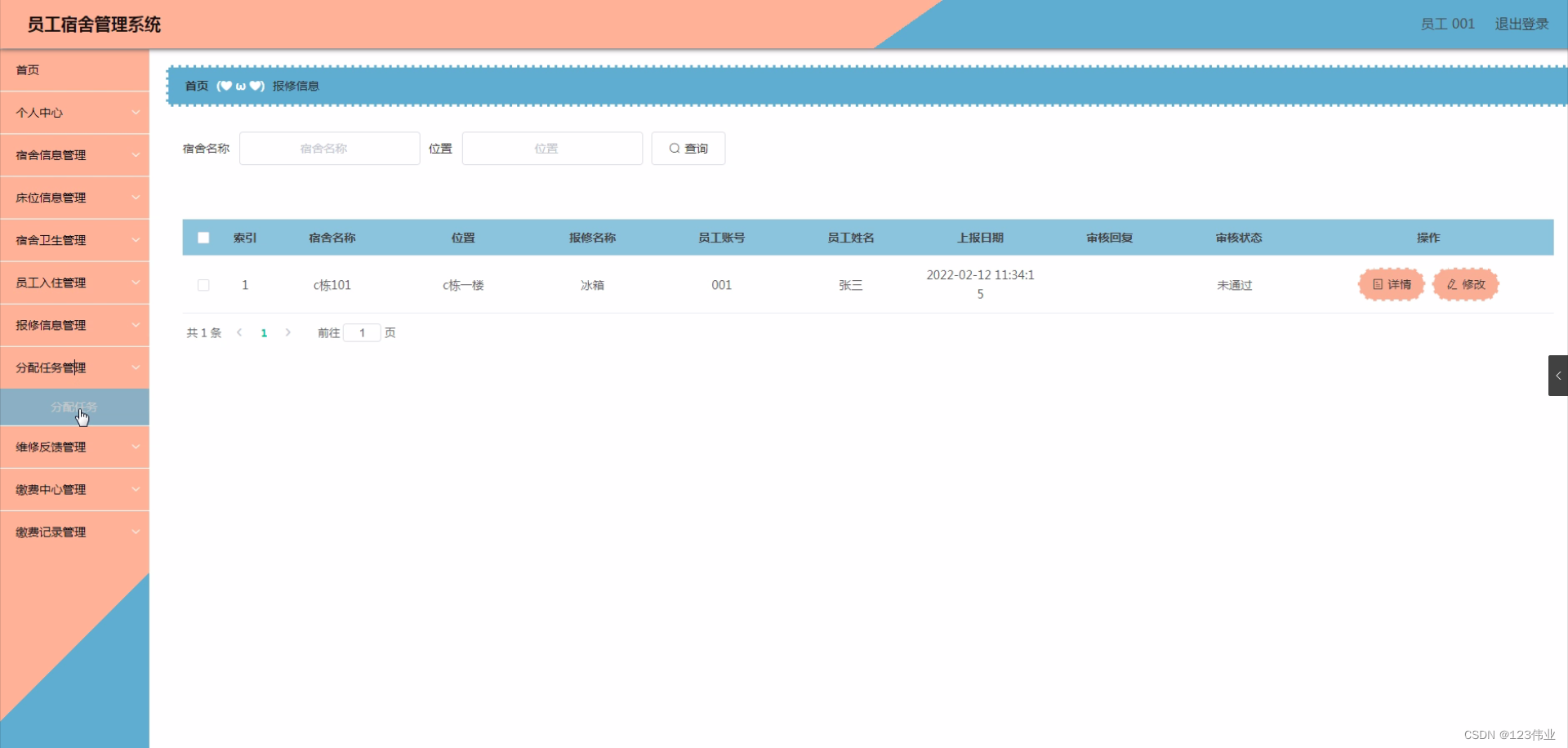Open the 分配任务 submenu item

point(74,407)
